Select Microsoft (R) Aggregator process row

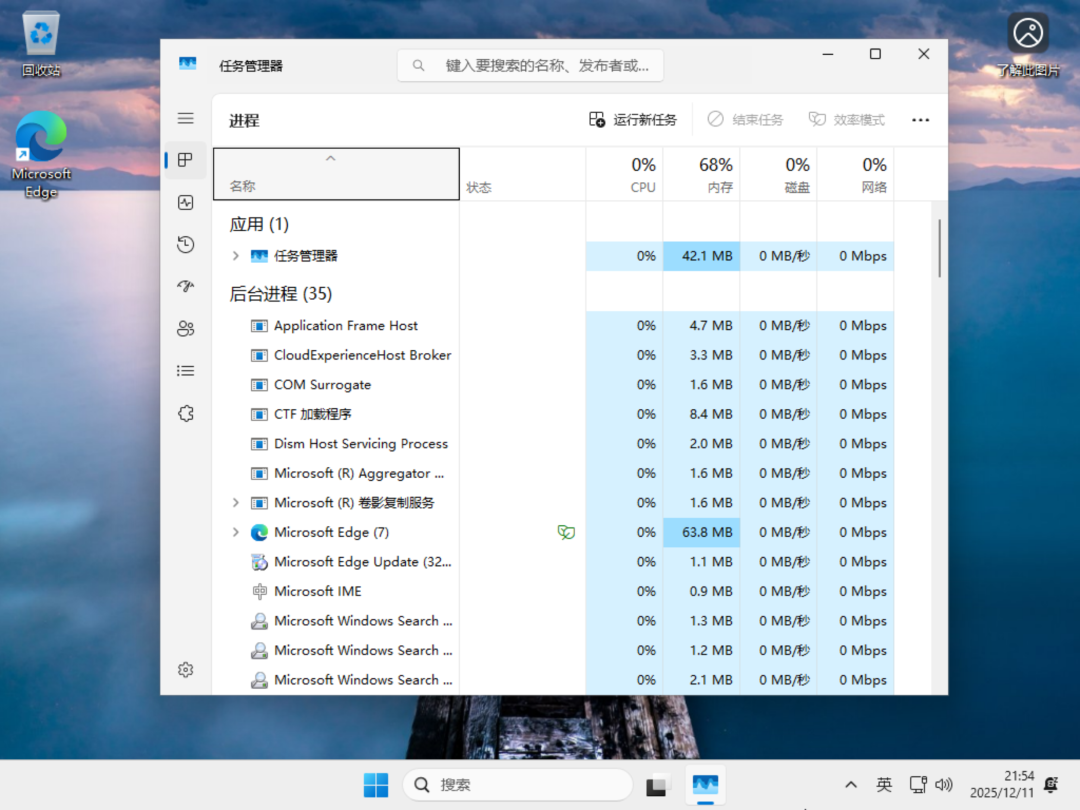[554, 474]
